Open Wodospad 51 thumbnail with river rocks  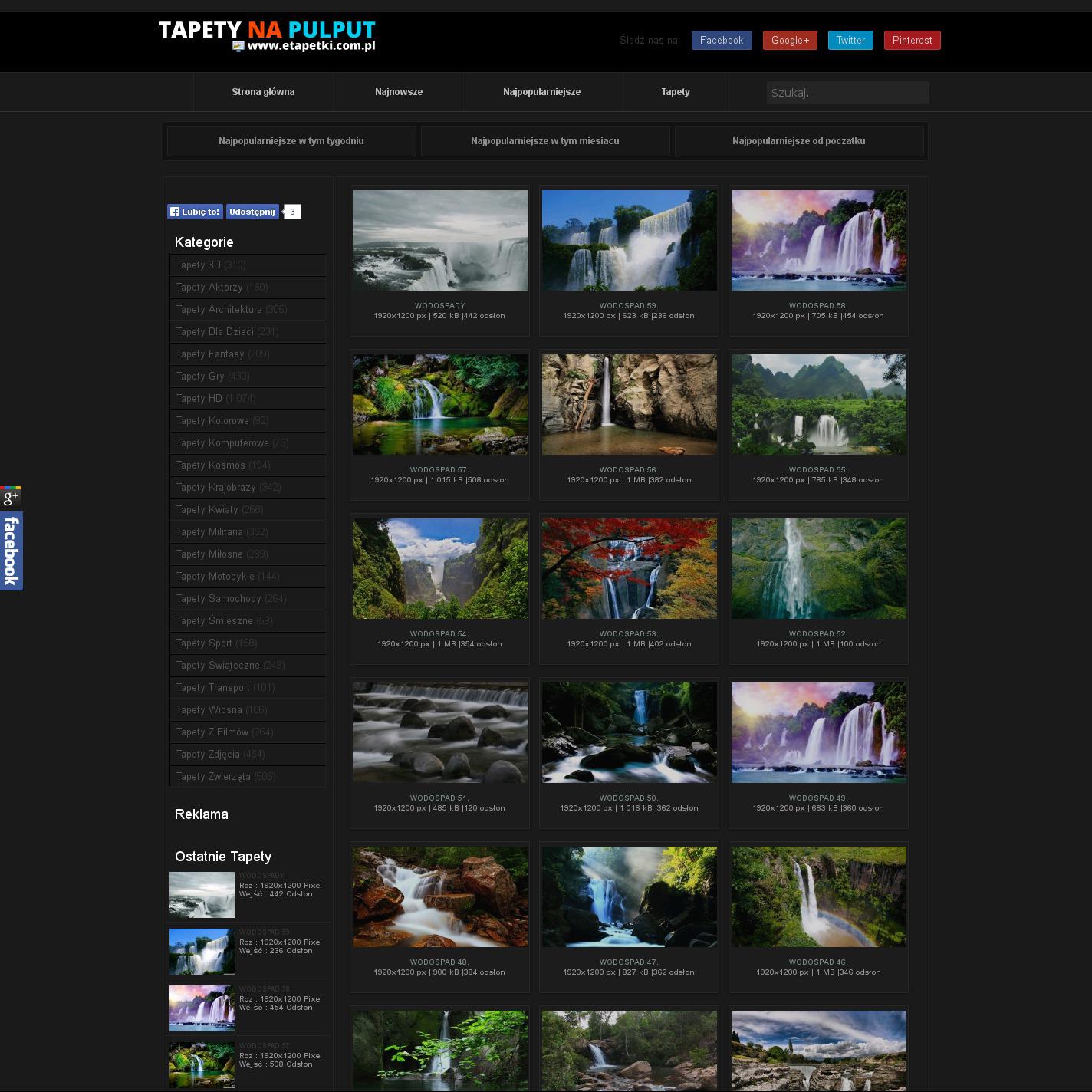439,732
